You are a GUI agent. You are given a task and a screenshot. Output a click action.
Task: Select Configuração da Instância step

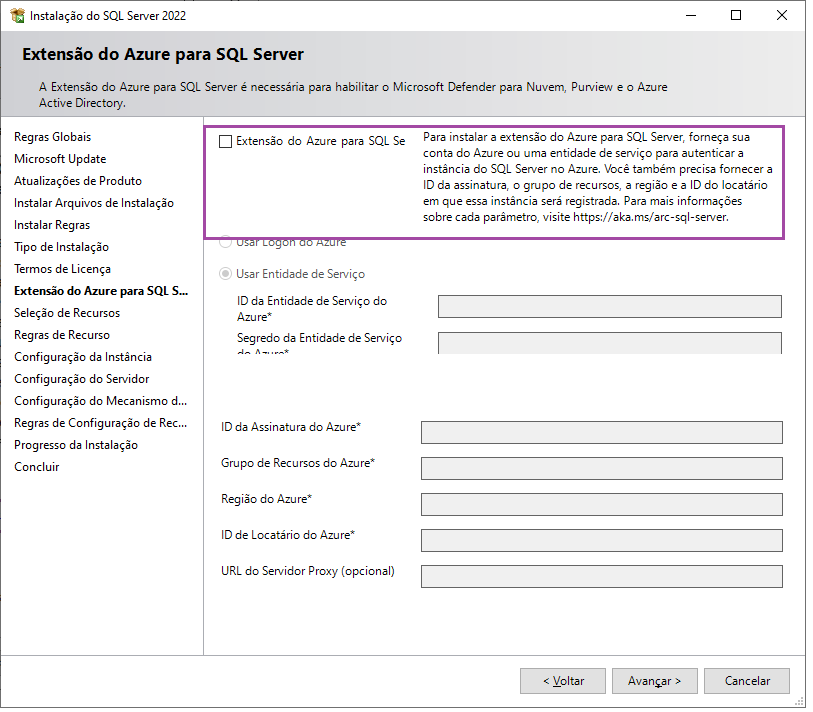click(83, 357)
